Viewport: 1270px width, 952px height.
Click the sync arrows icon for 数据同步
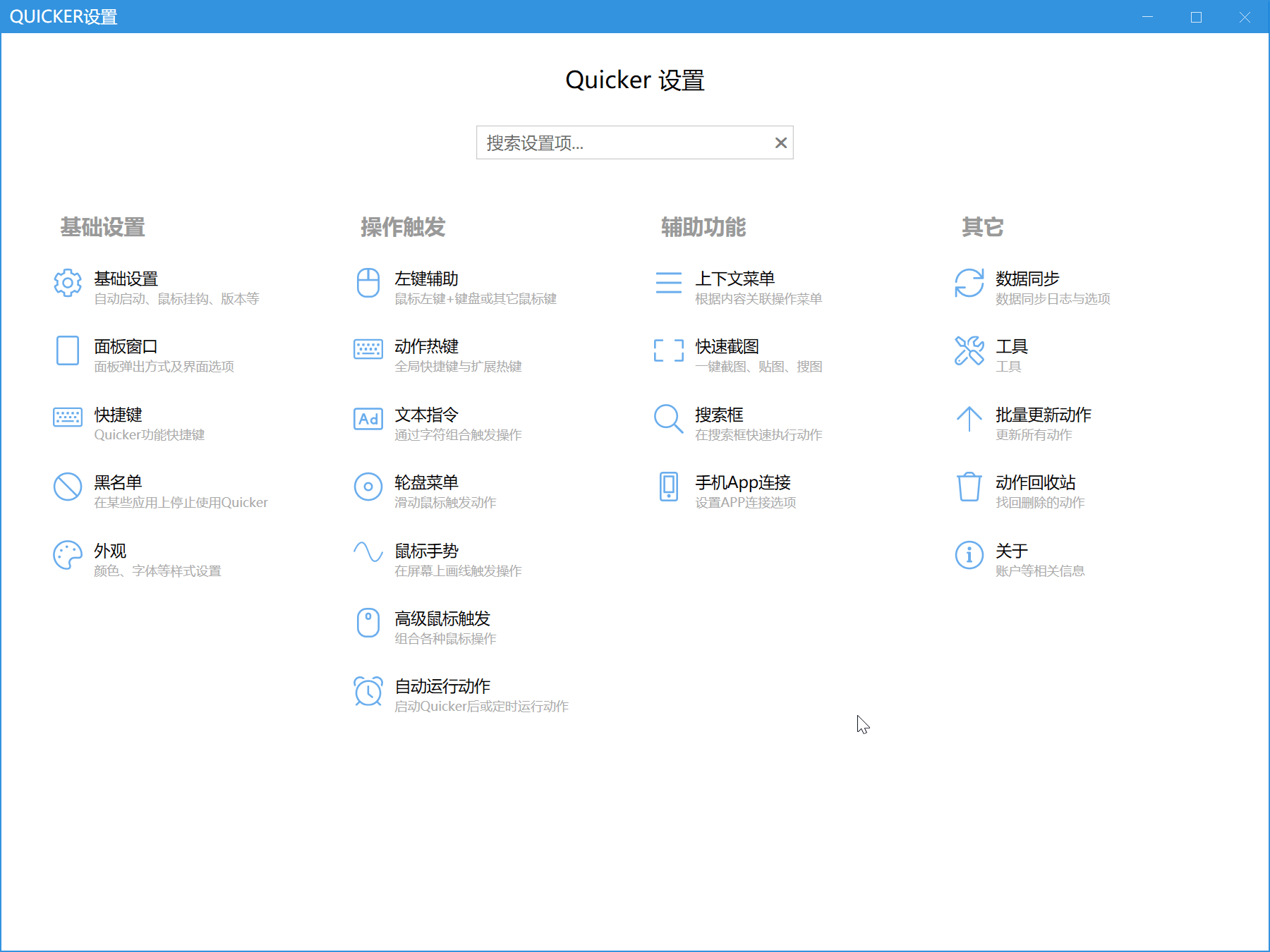coord(969,283)
